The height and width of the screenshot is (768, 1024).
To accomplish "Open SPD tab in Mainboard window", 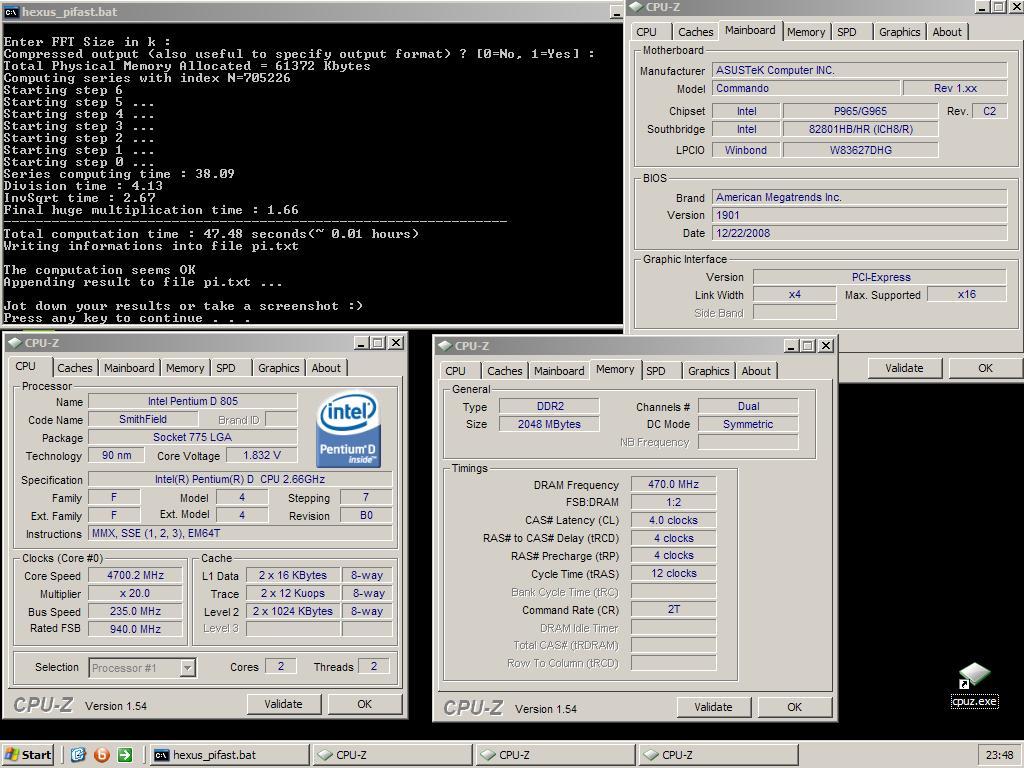I will coord(846,32).
